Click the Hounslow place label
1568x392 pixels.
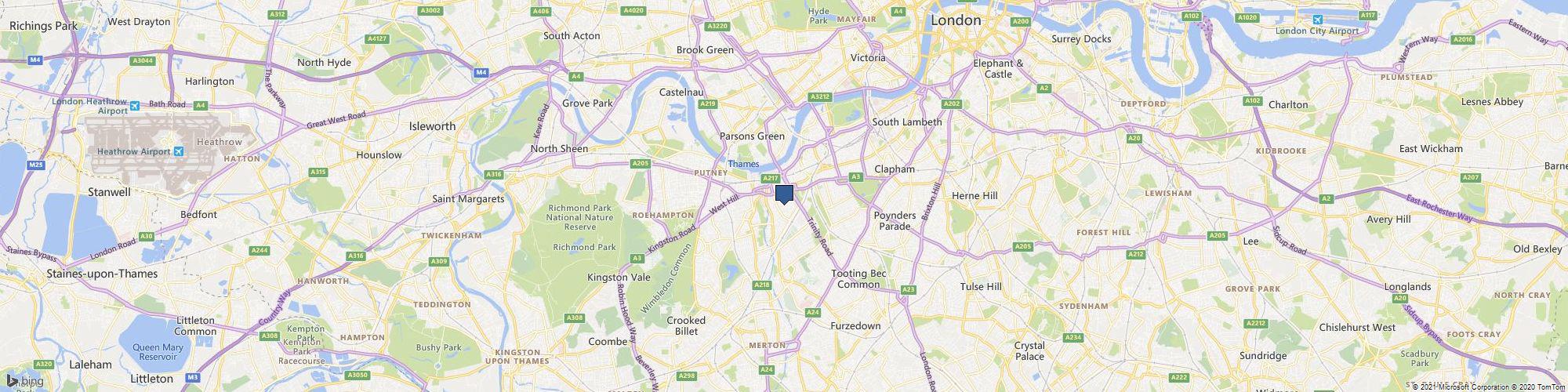click(379, 154)
